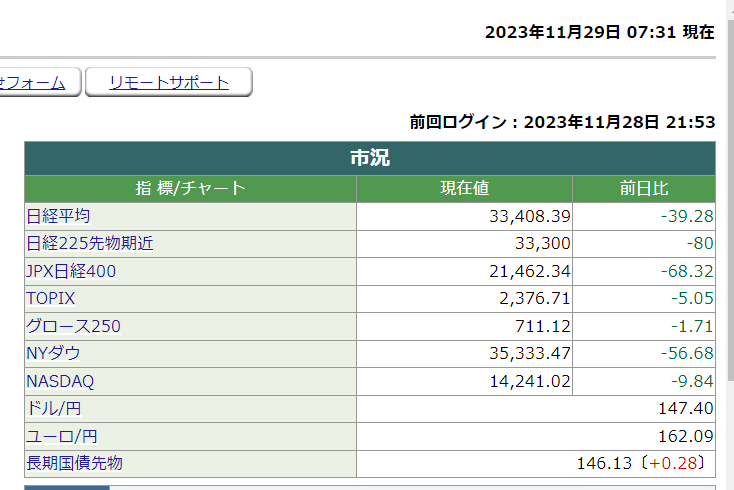View the グロース250 index link

[x=73, y=326]
